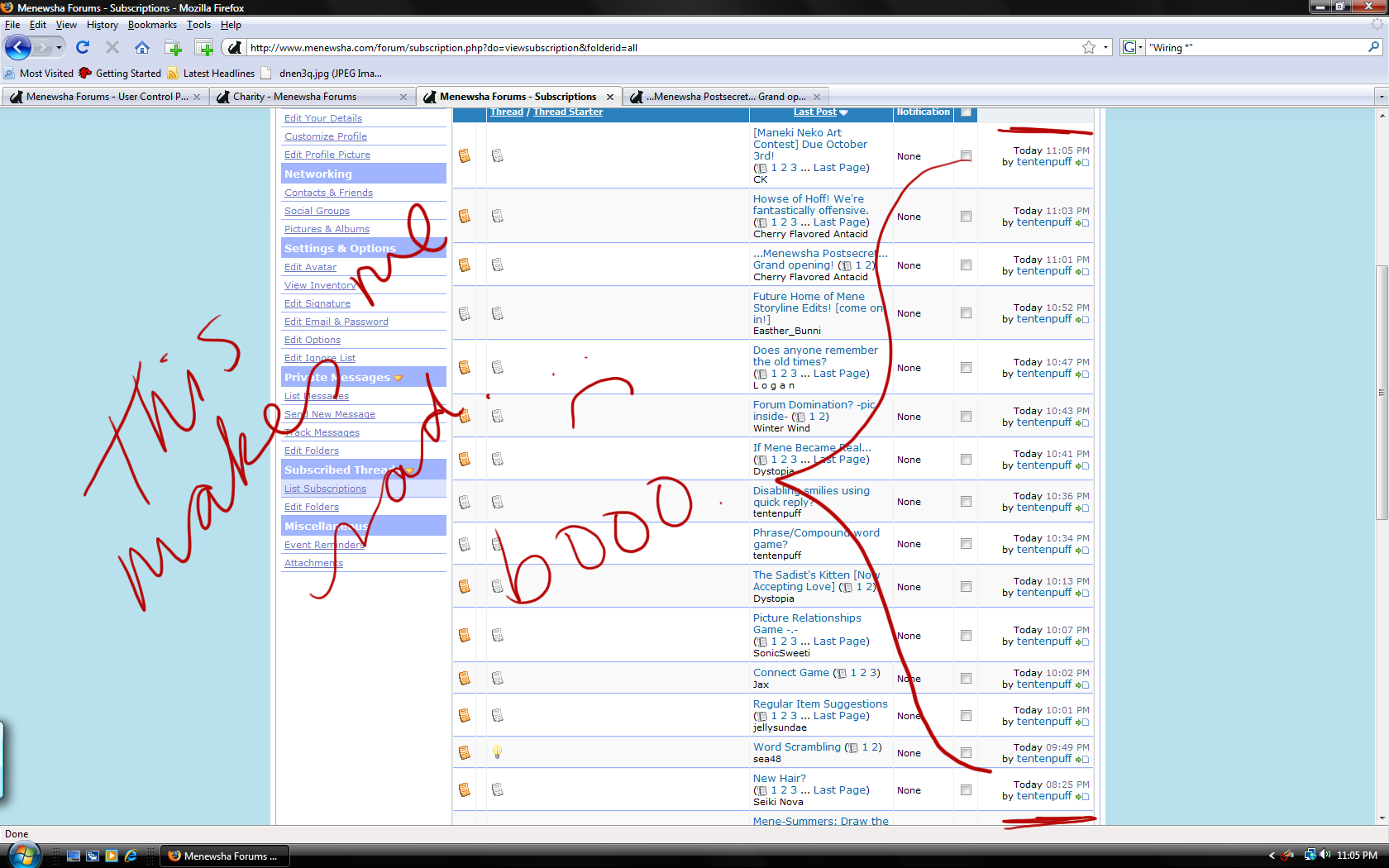Go to last post arrow for New Hair
The image size is (1389, 868).
tap(1082, 797)
